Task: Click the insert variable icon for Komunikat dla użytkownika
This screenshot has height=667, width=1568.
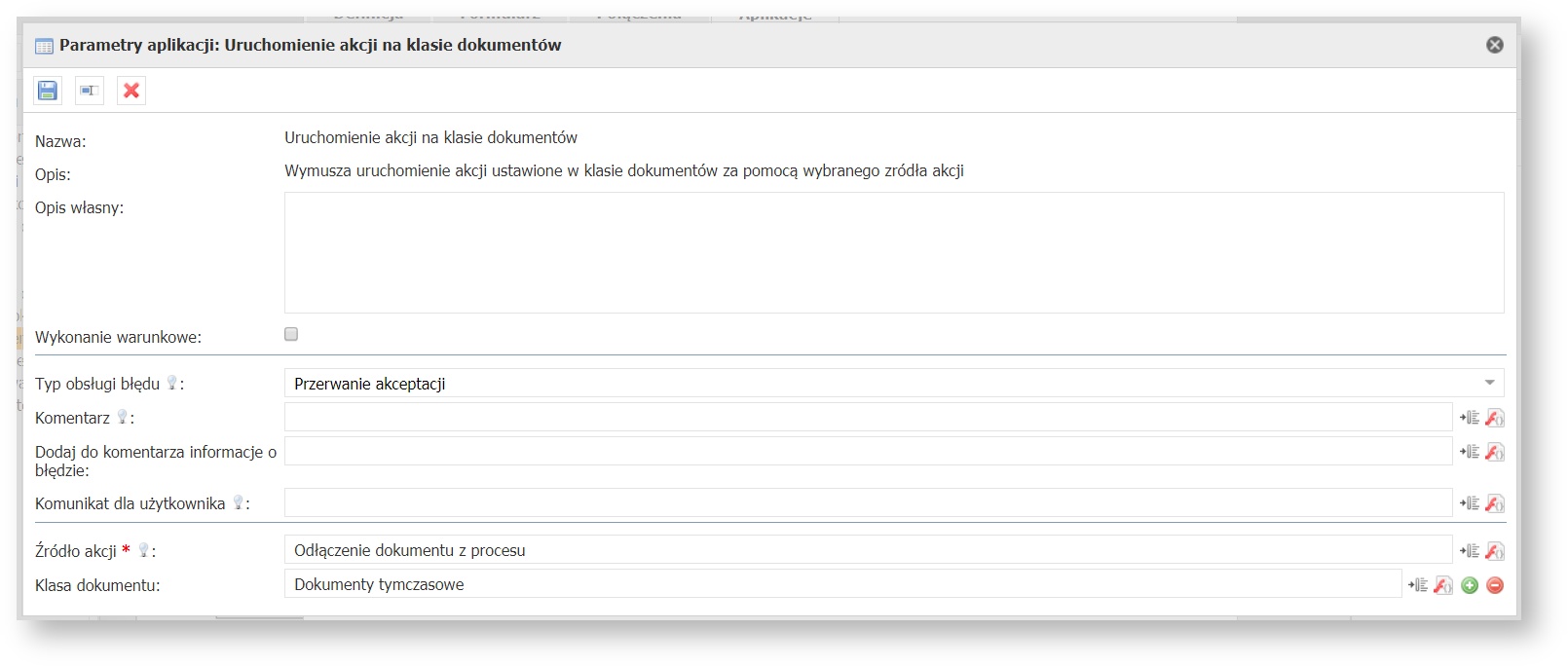Action: (1470, 503)
